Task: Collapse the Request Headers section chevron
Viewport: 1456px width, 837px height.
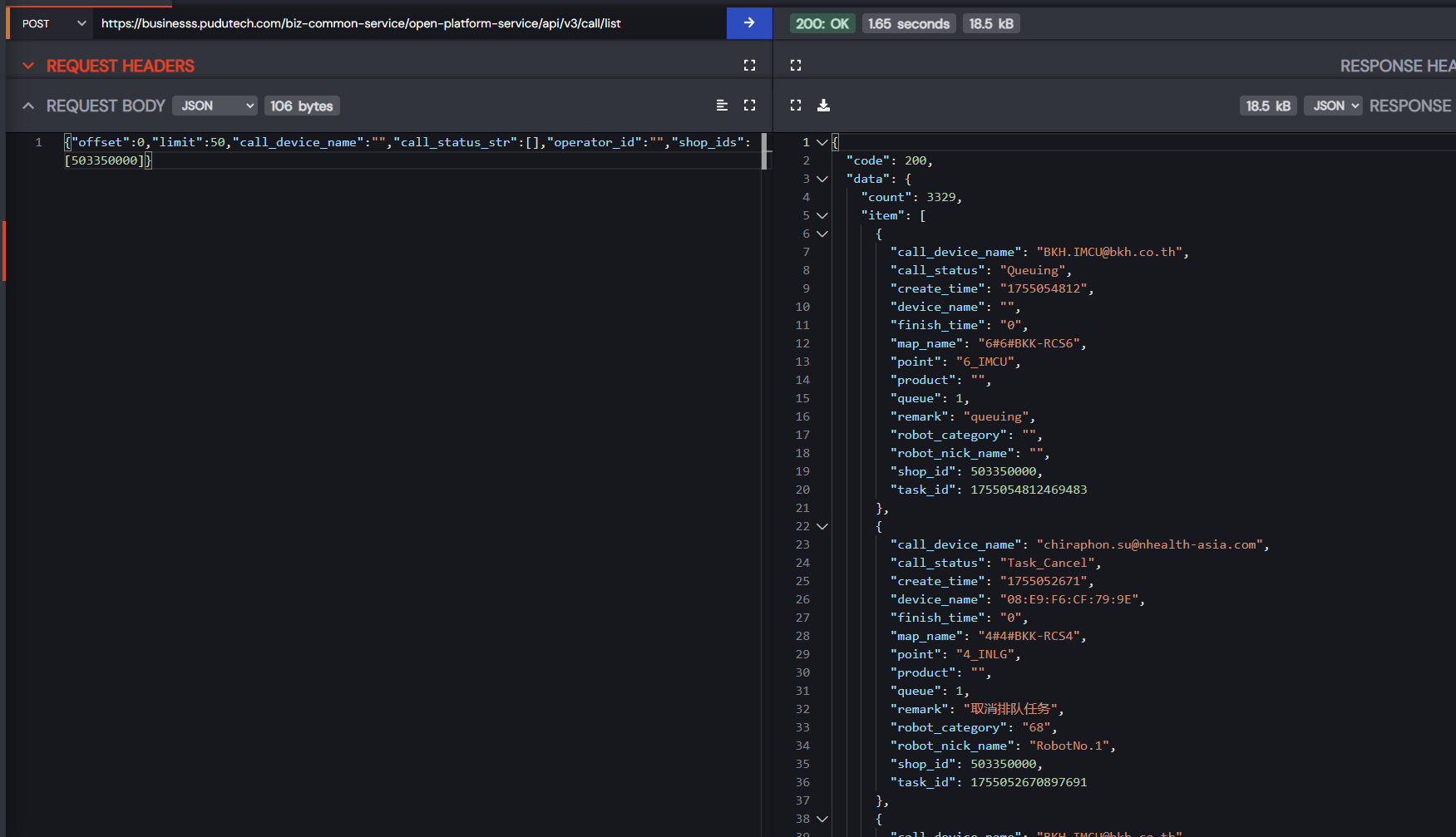Action: click(x=28, y=66)
